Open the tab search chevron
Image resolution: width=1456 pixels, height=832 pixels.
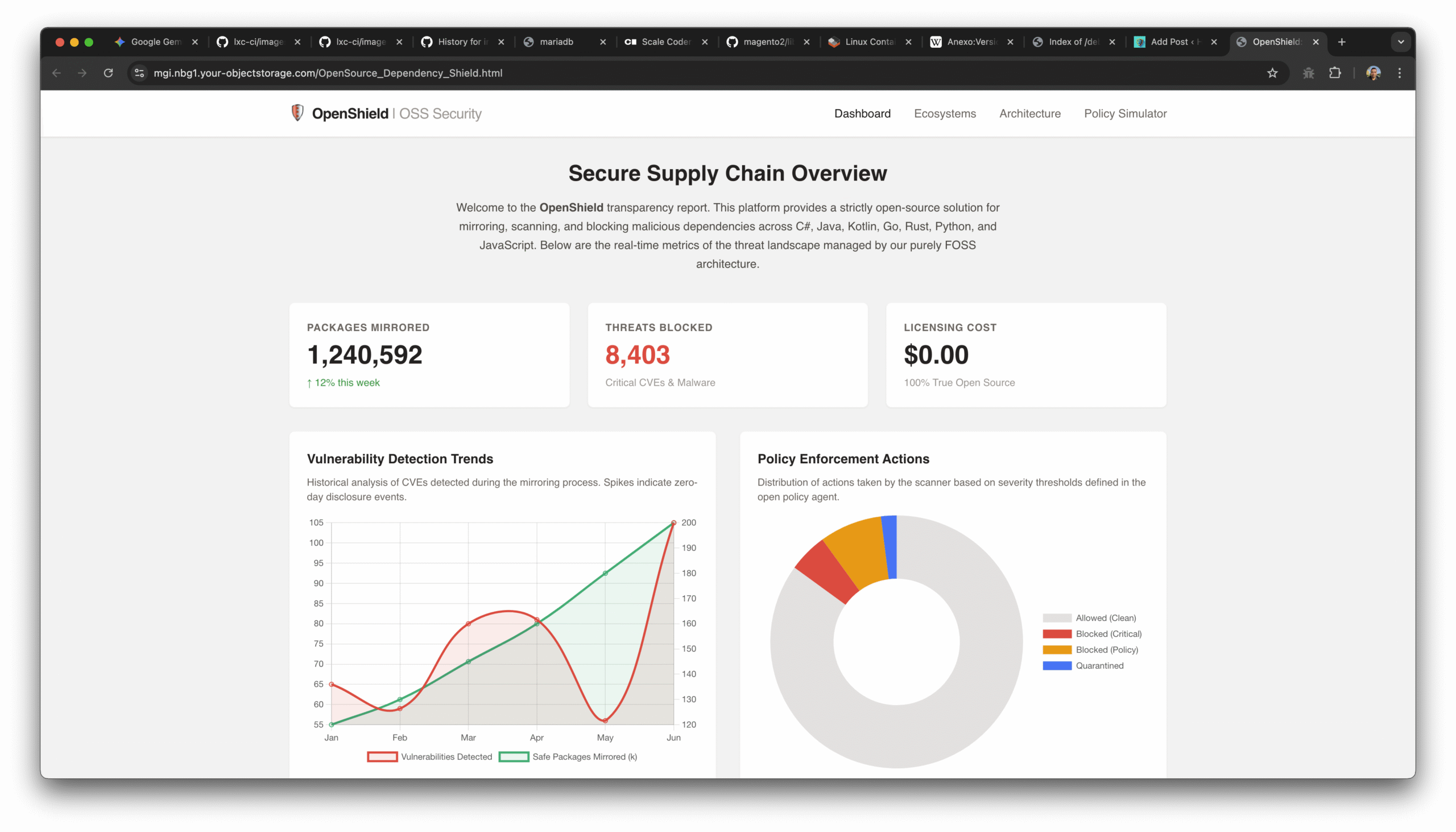click(1400, 42)
